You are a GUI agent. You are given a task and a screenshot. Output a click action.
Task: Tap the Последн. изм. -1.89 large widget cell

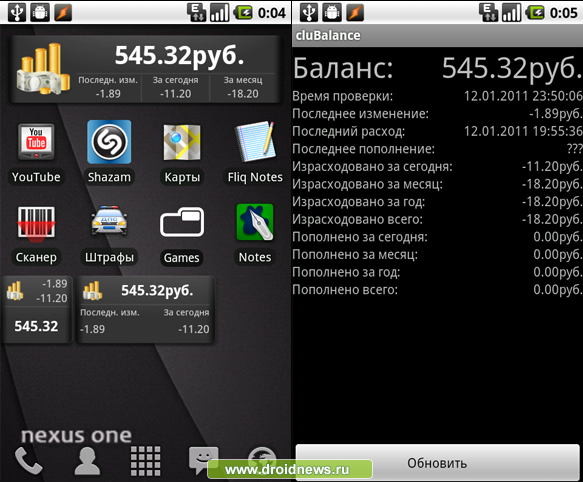[108, 87]
